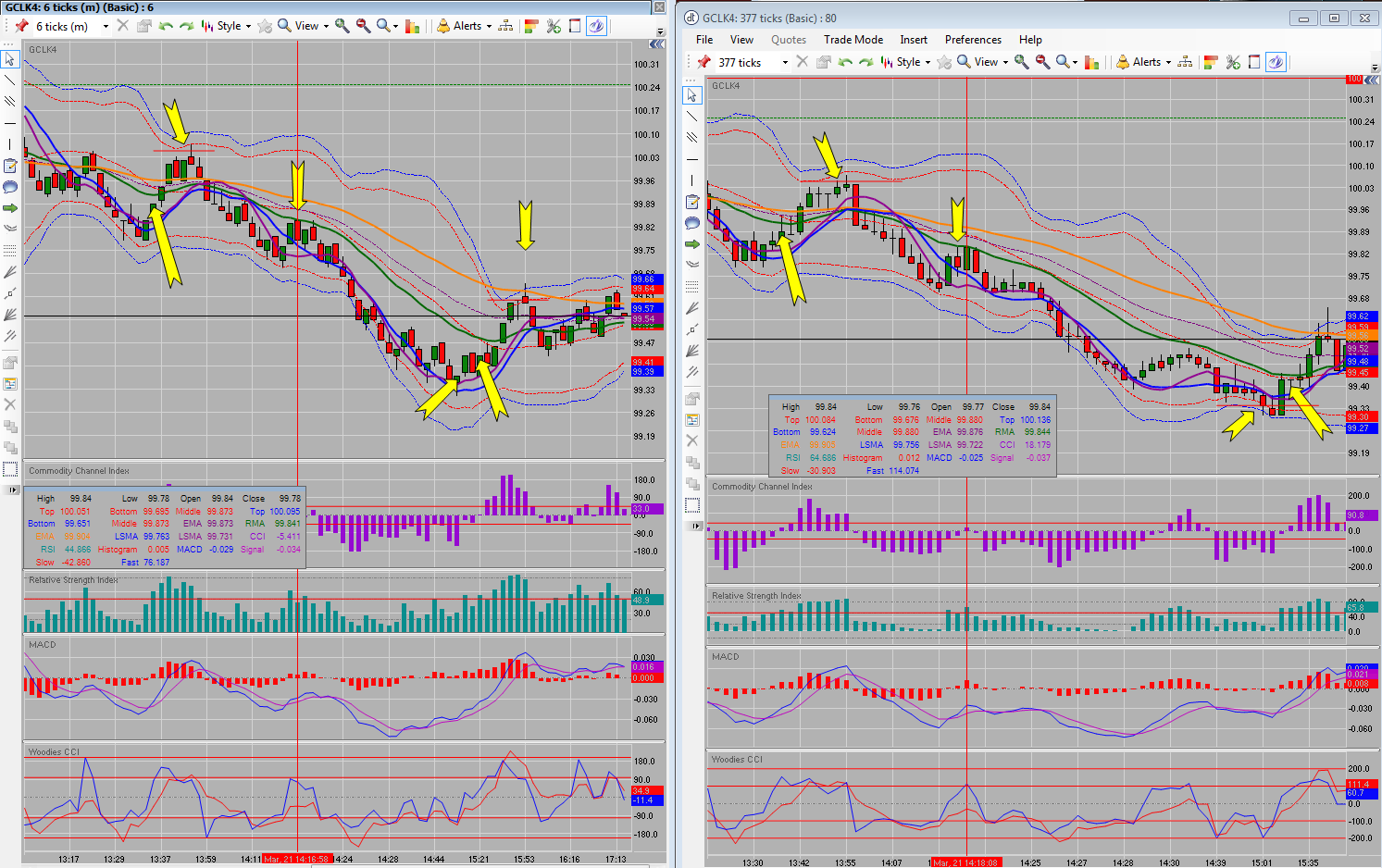Open the Insert menu

click(x=914, y=40)
